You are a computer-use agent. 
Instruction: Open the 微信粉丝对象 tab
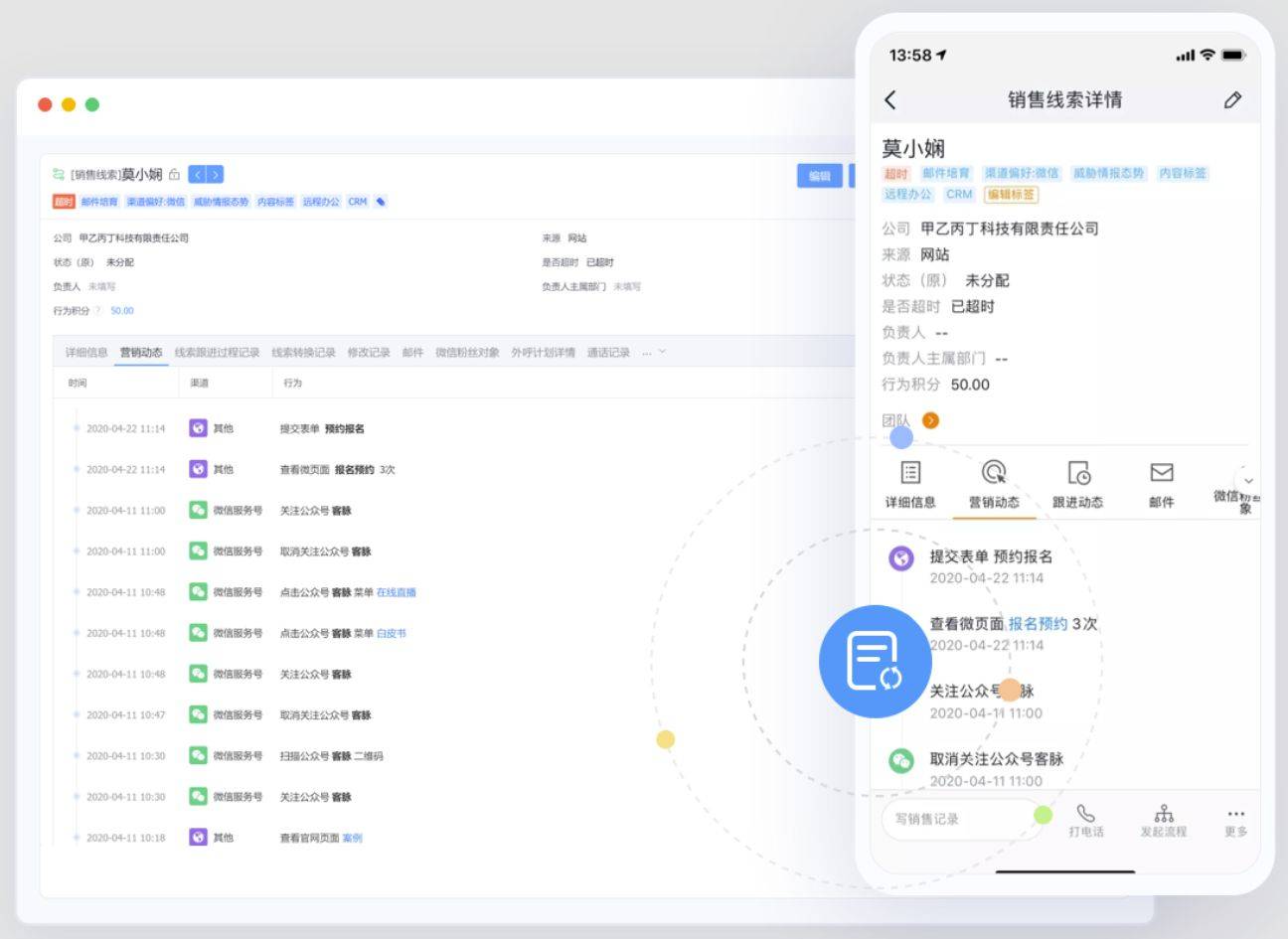pyautogui.click(x=467, y=353)
